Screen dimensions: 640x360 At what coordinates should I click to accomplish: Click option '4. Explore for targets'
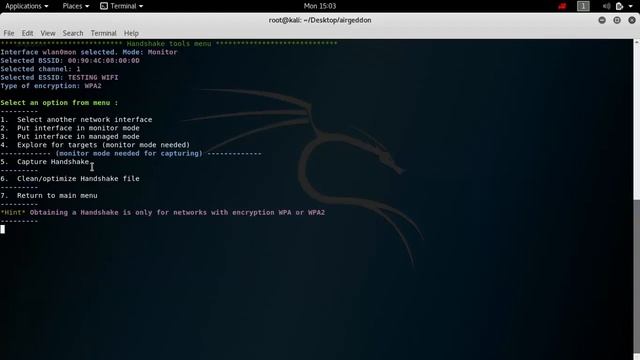[x=95, y=145]
